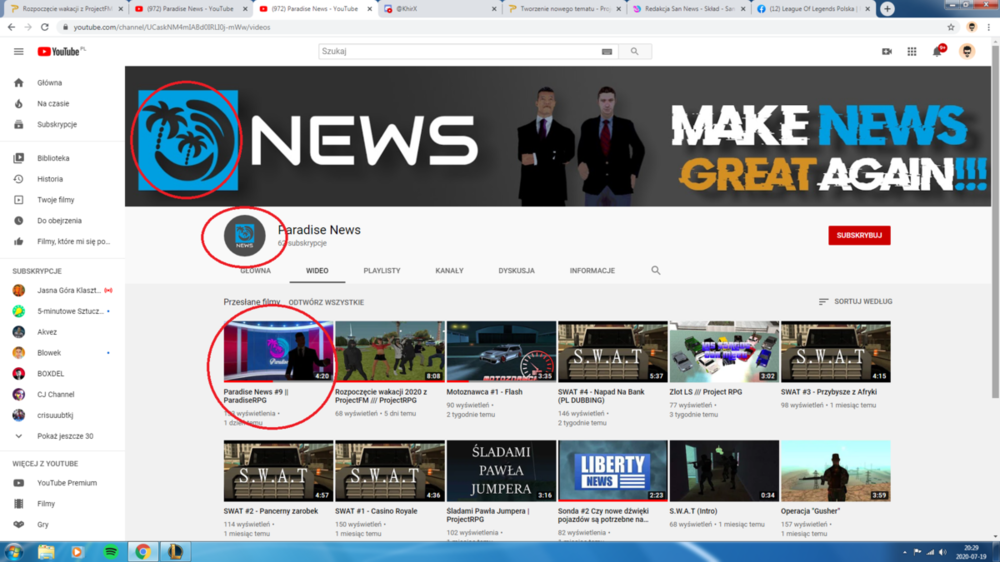This screenshot has height=562, width=1000.
Task: Open S.W.A.T (Intro) video title
Action: pos(693,511)
